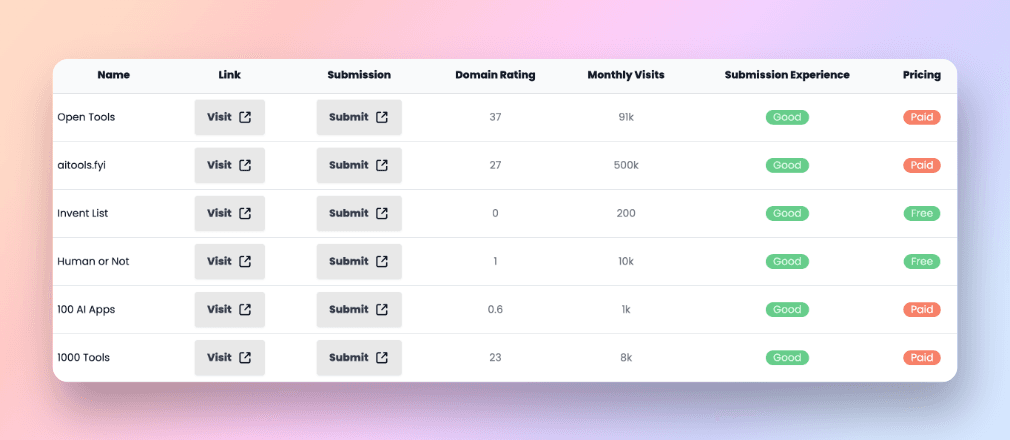Click external-link icon in 100 AI Apps Submit button
This screenshot has width=1010, height=440.
(382, 309)
